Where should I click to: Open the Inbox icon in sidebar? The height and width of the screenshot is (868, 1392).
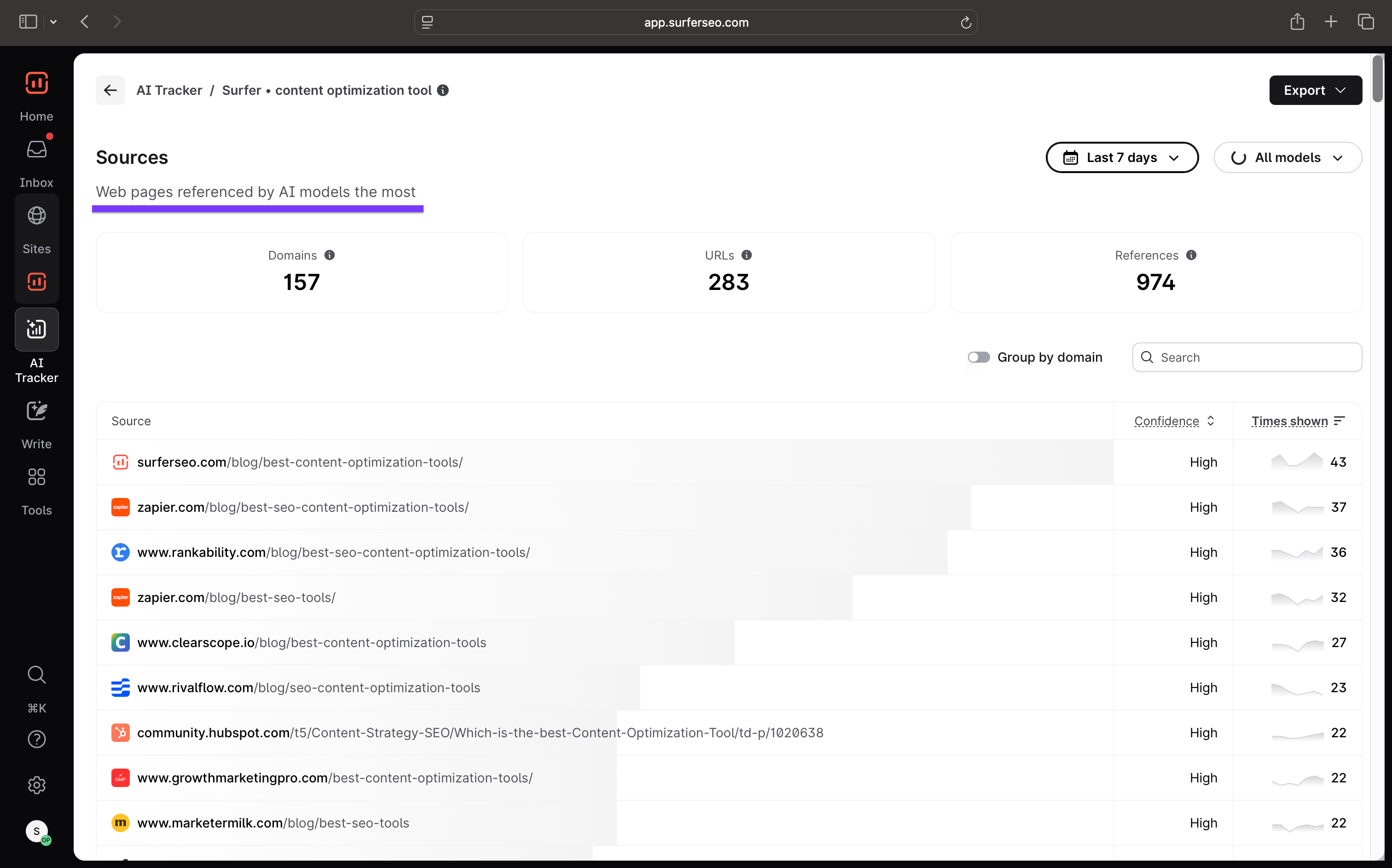[37, 150]
